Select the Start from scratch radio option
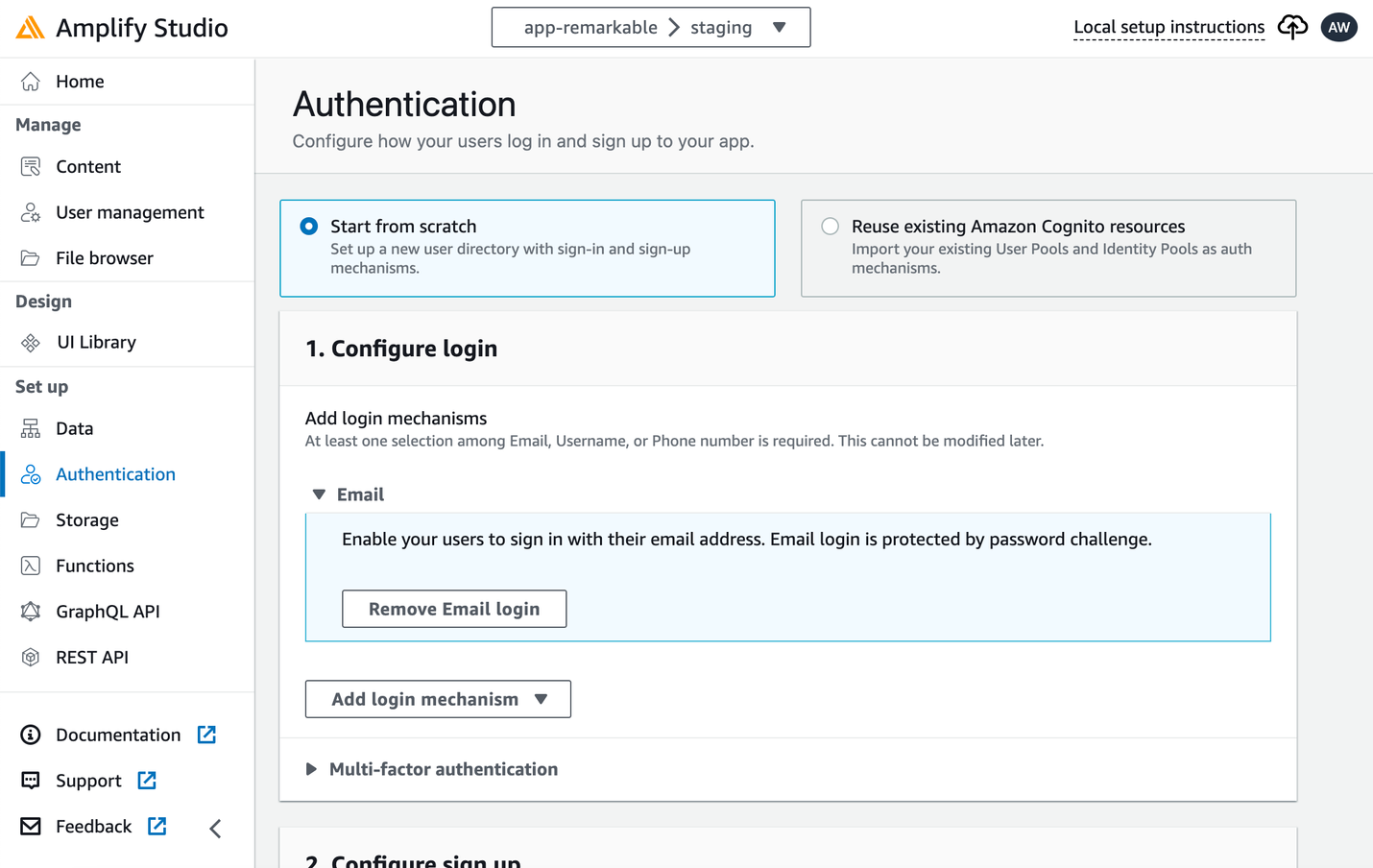The image size is (1373, 868). tap(309, 227)
